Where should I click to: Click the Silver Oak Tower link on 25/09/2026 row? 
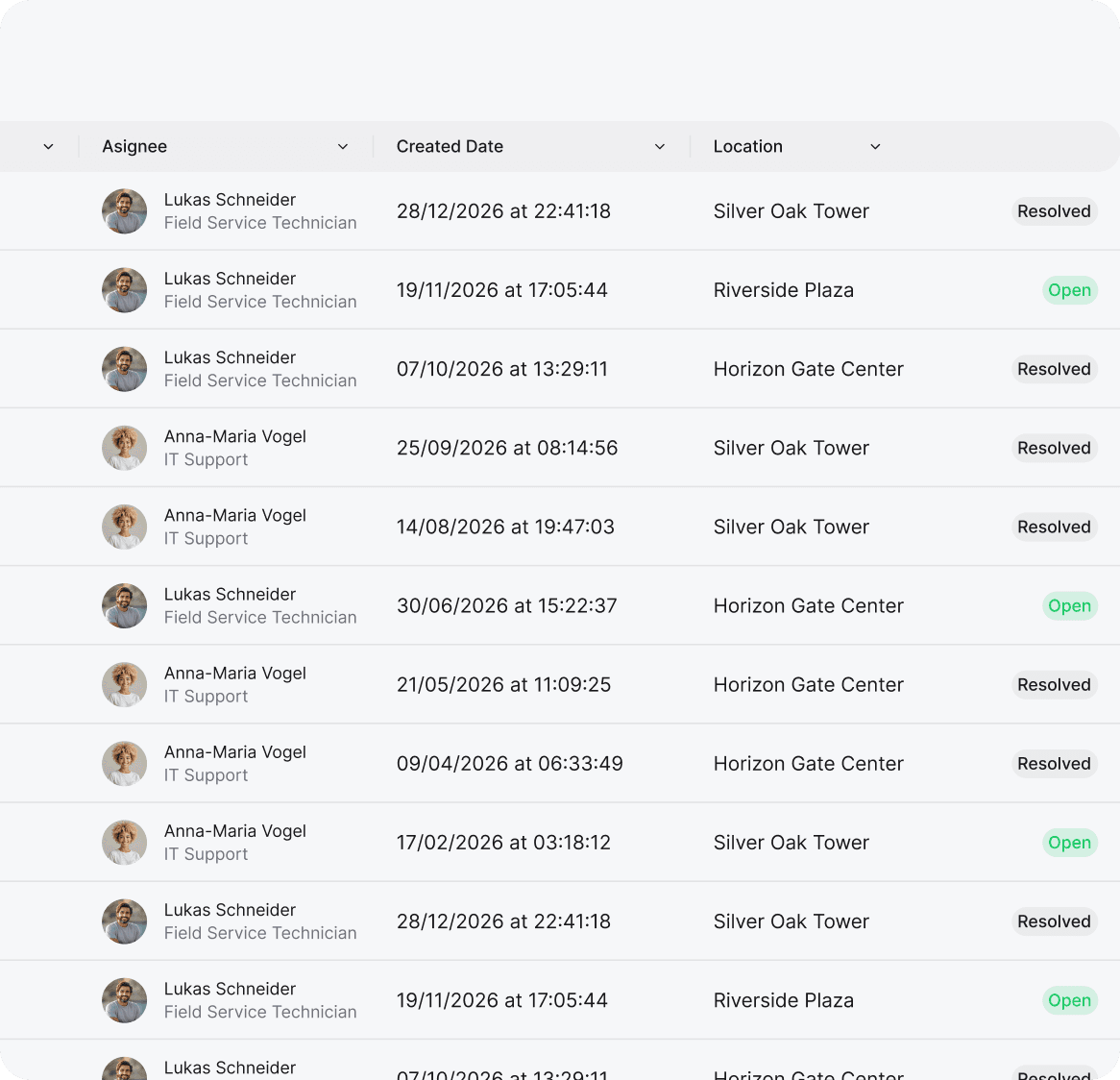click(x=791, y=448)
